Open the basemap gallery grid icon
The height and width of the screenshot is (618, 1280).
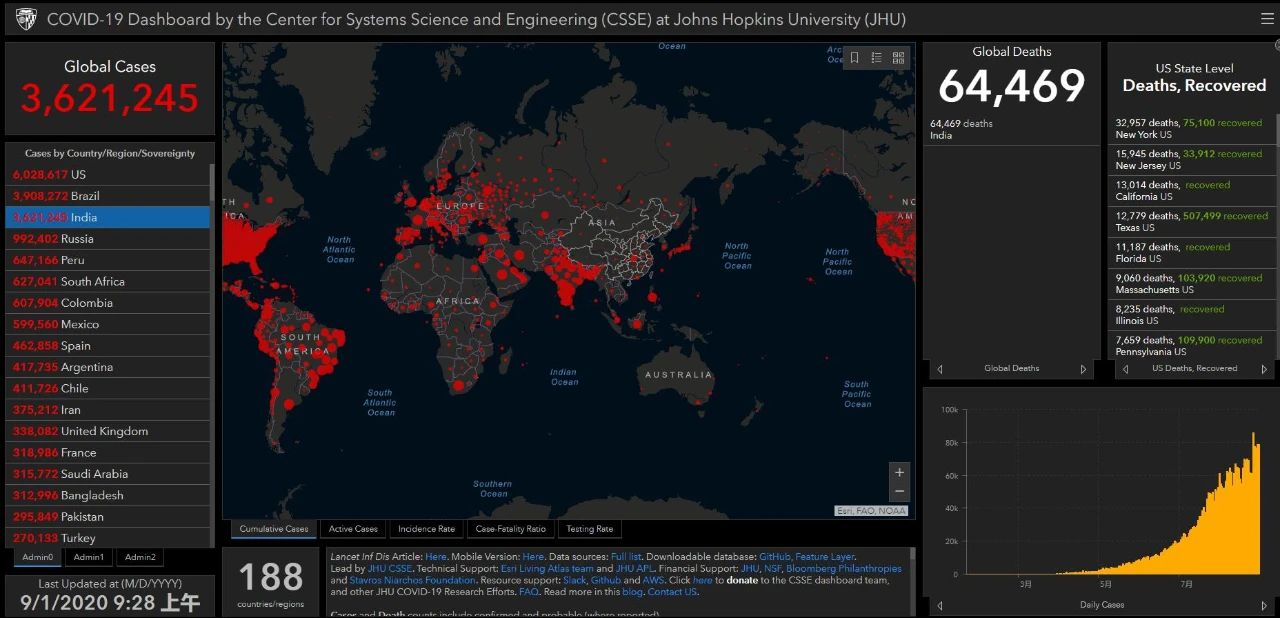898,58
